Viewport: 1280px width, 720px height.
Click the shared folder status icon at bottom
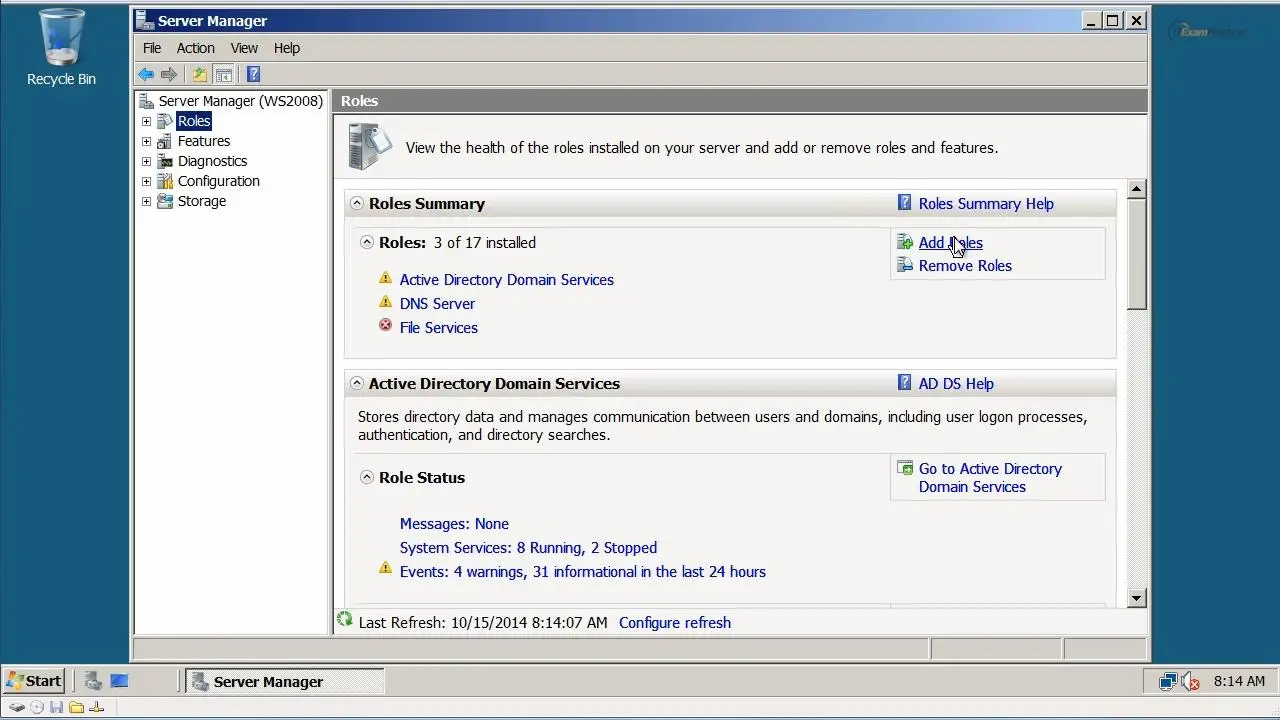coord(76,707)
